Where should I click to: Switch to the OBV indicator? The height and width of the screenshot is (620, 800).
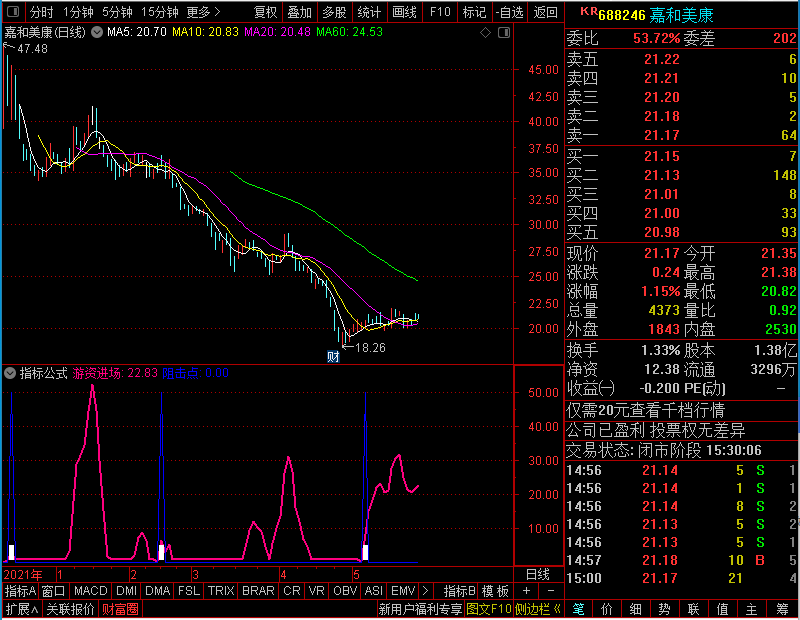click(x=345, y=591)
